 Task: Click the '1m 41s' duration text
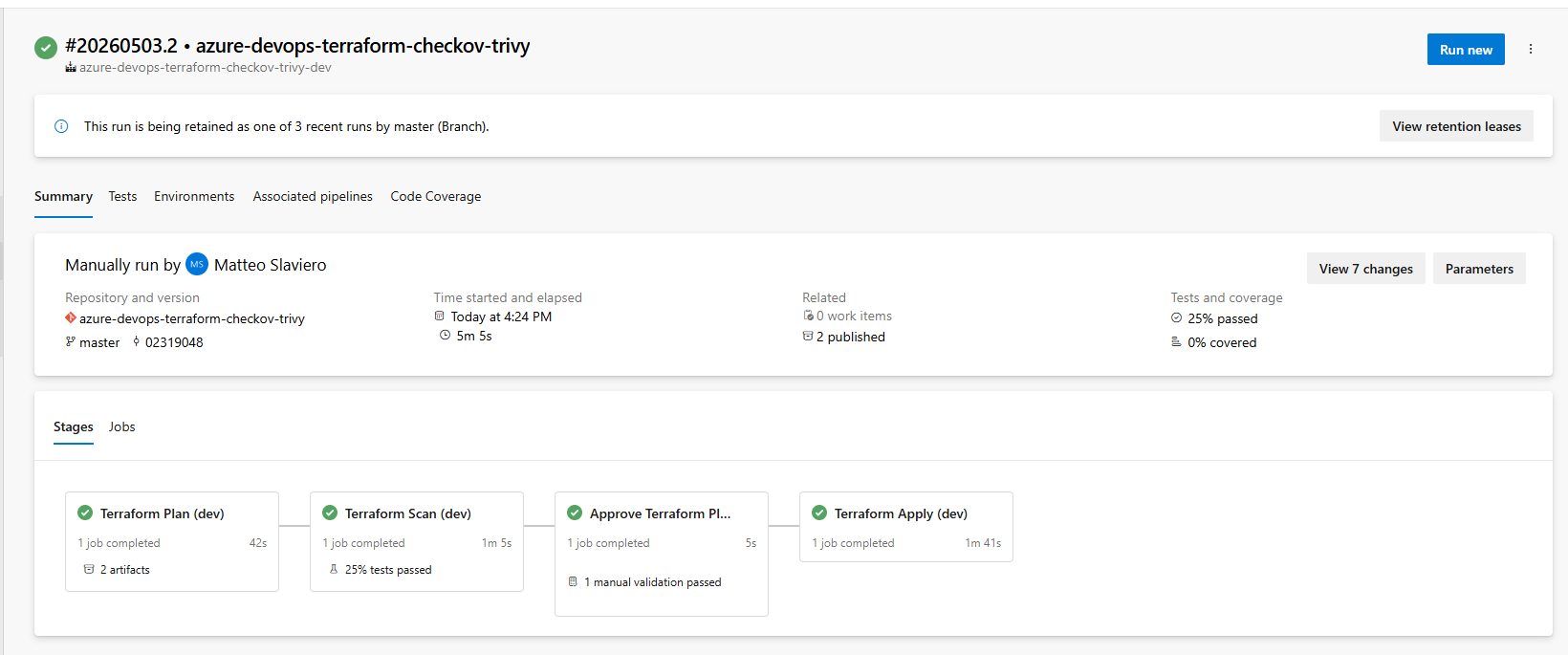tap(983, 543)
